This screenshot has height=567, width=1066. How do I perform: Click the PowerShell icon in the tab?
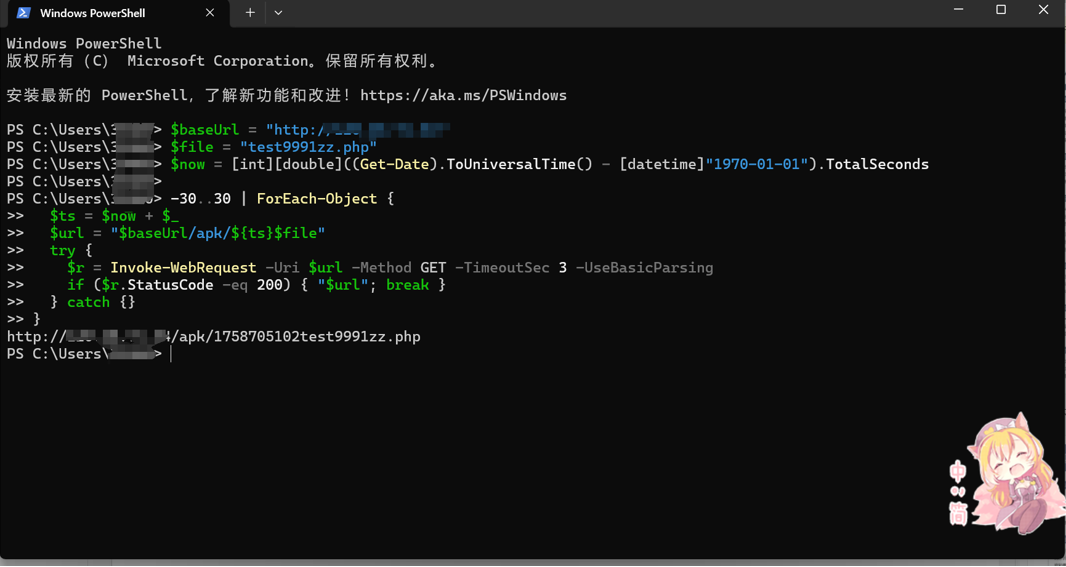[x=23, y=13]
